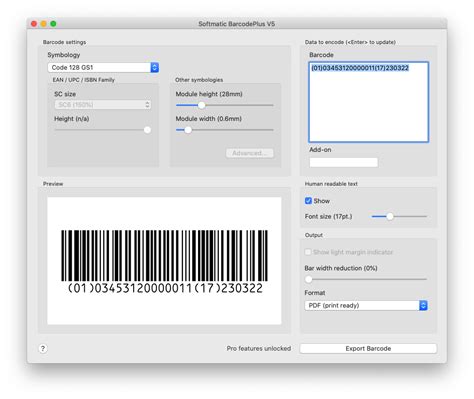Click into the Barcode data text area
Viewport: 474px width, 399px height.
[369, 102]
